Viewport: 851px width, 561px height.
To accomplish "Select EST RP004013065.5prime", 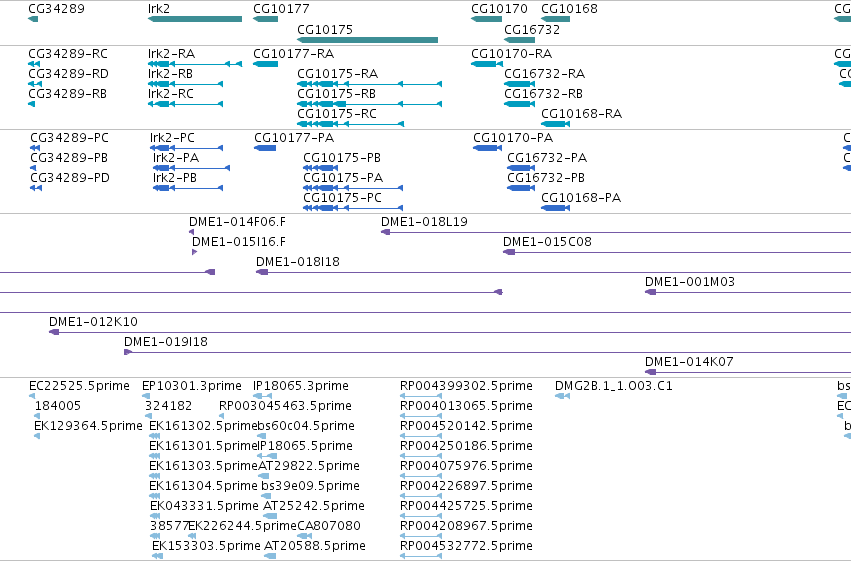I will [x=466, y=406].
